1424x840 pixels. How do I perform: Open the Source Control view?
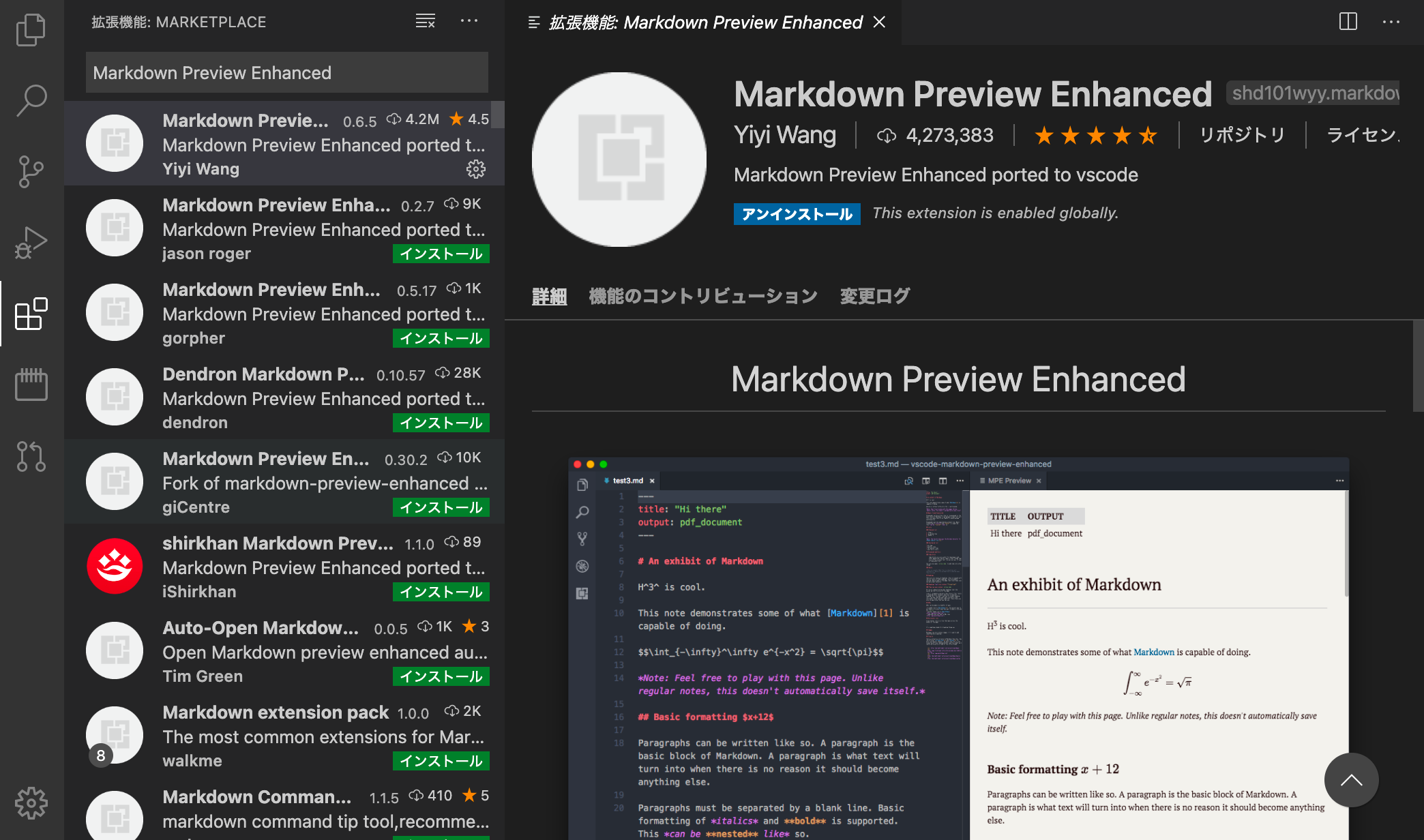31,172
